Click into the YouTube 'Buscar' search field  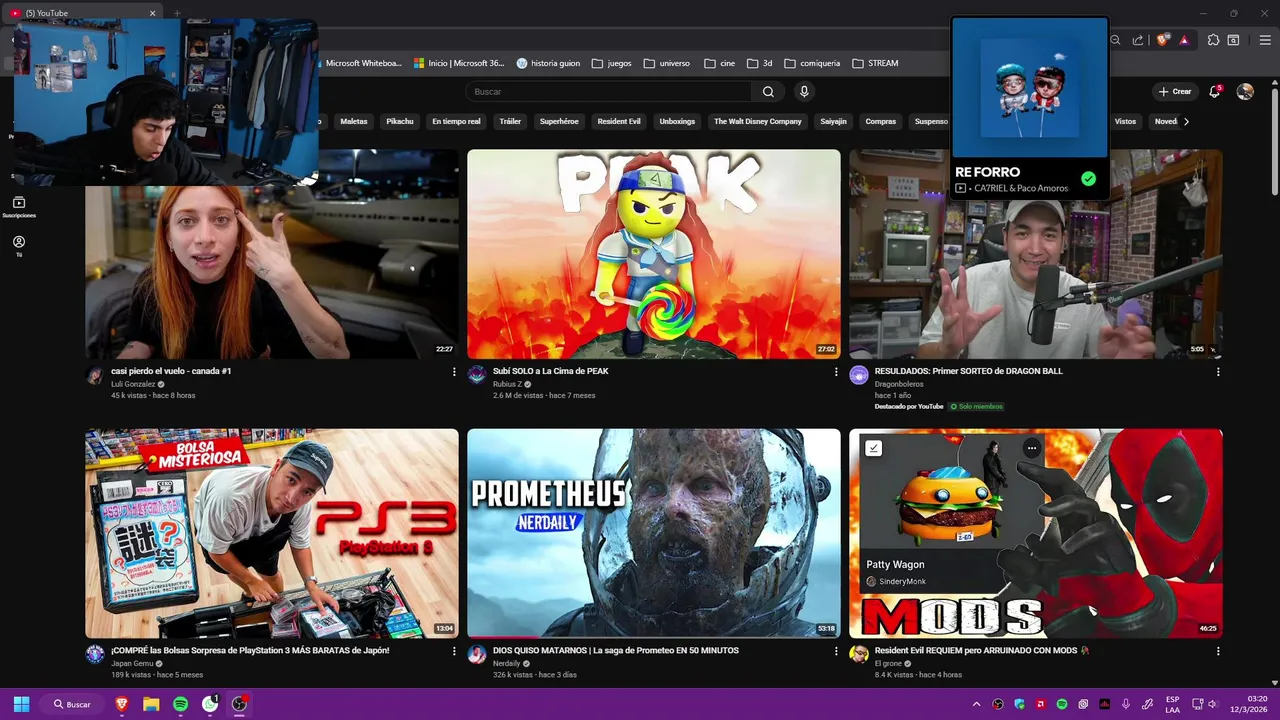pos(608,91)
